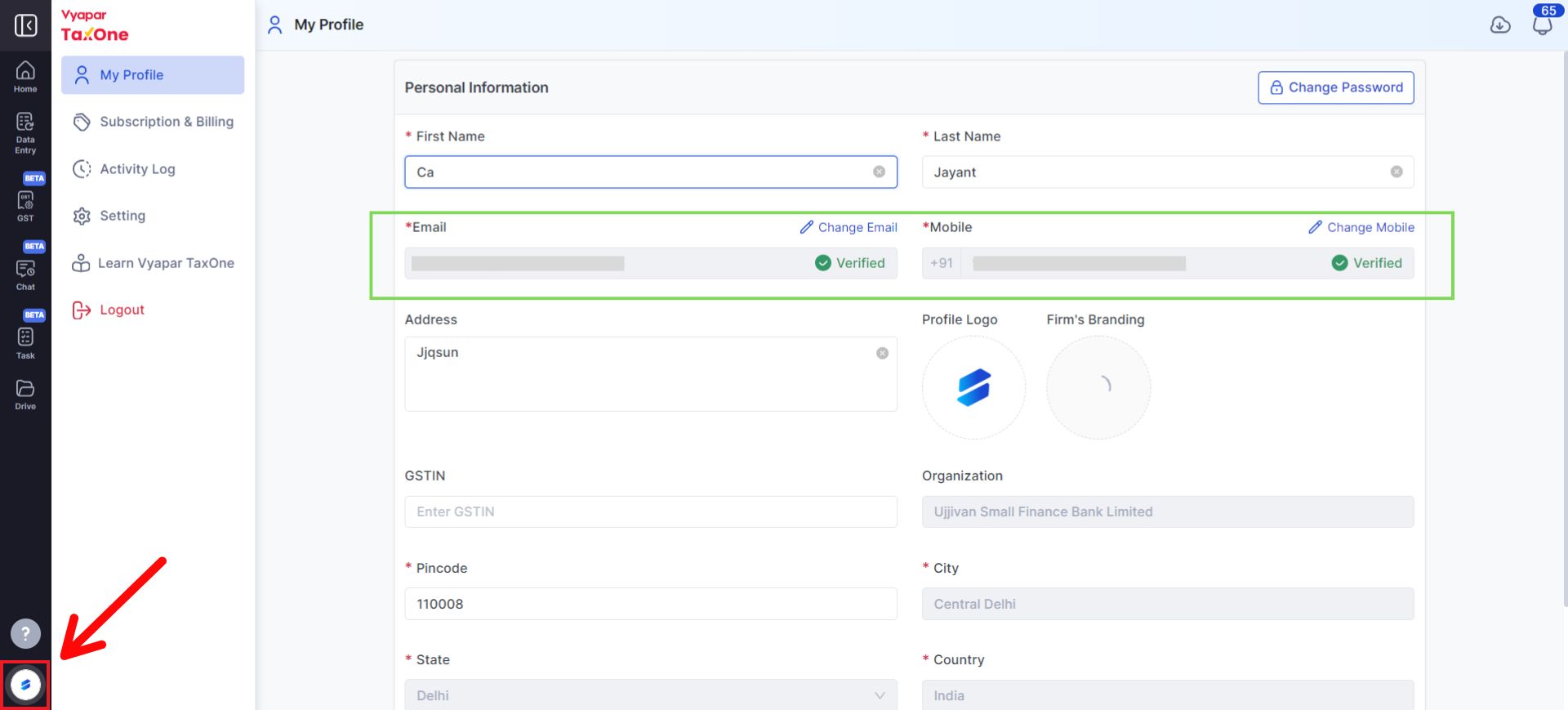Open the Data Entry module
Screen dimensions: 1568x710
click(25, 133)
